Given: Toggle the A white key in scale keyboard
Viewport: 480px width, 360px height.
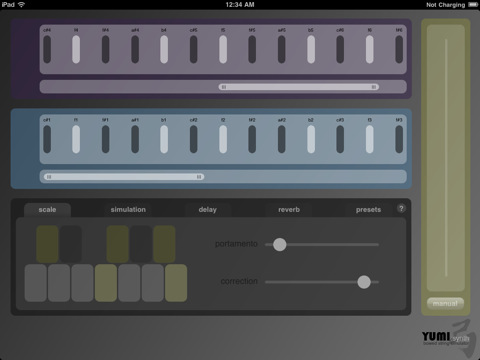Looking at the screenshot, I should tap(153, 283).
